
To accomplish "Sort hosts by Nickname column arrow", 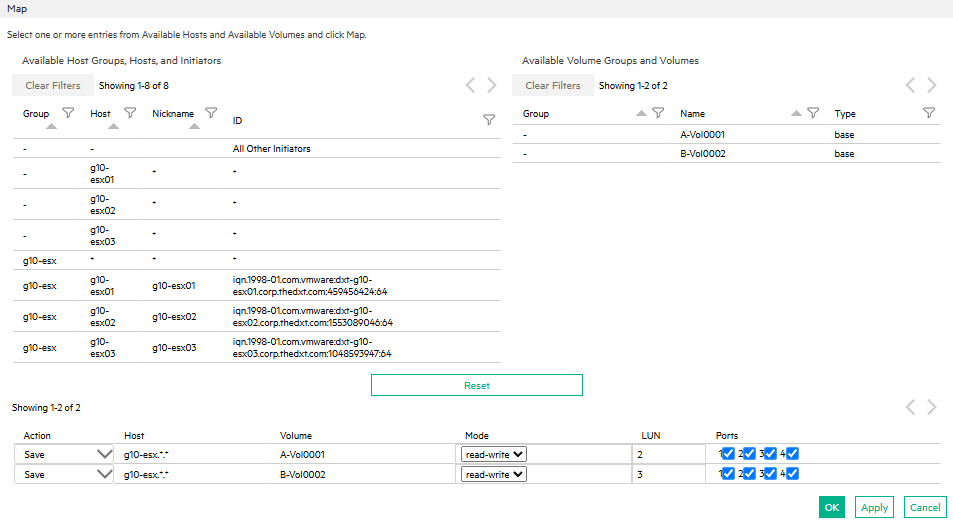I will [194, 126].
